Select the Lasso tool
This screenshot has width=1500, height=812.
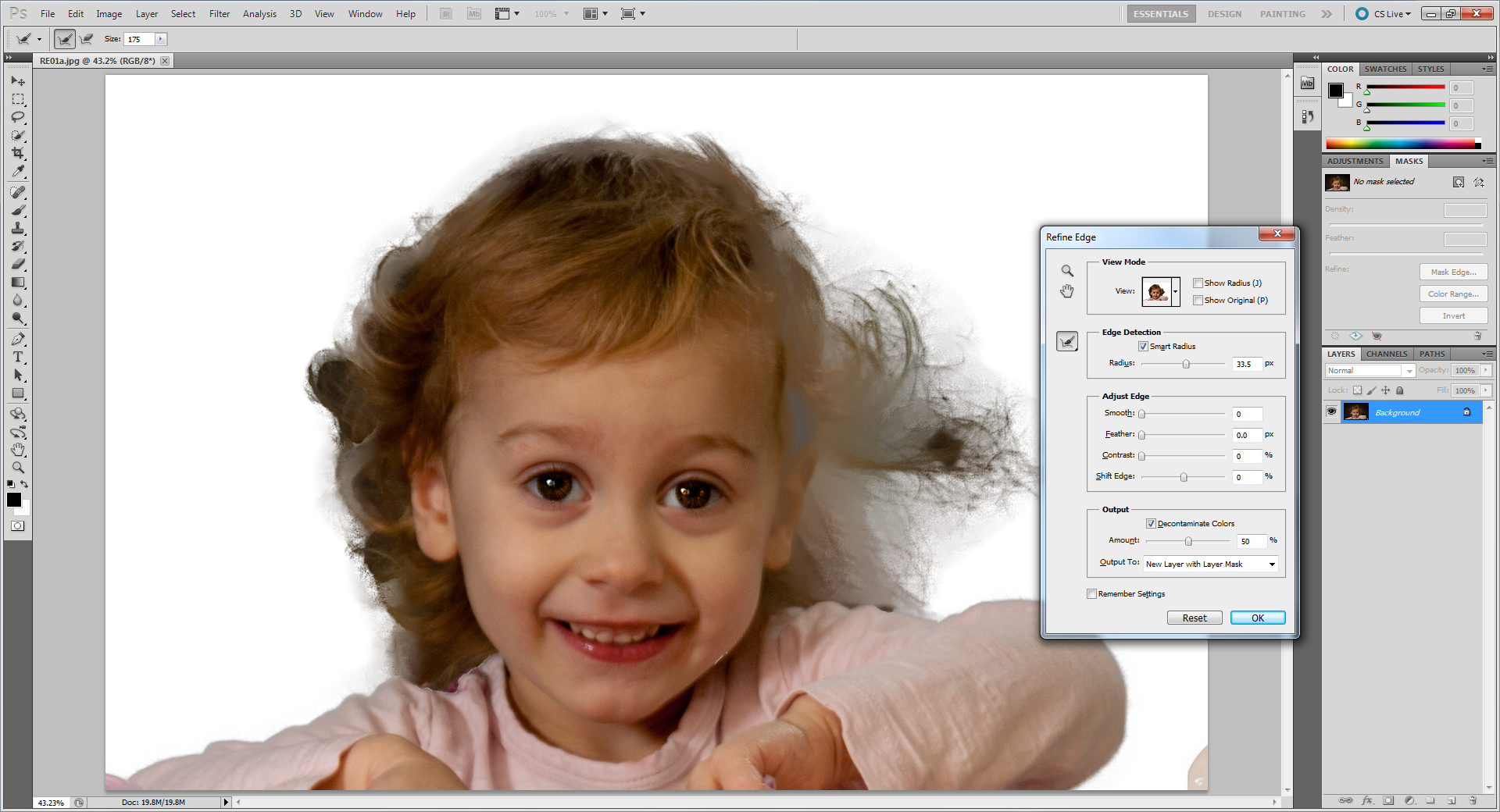coord(18,117)
